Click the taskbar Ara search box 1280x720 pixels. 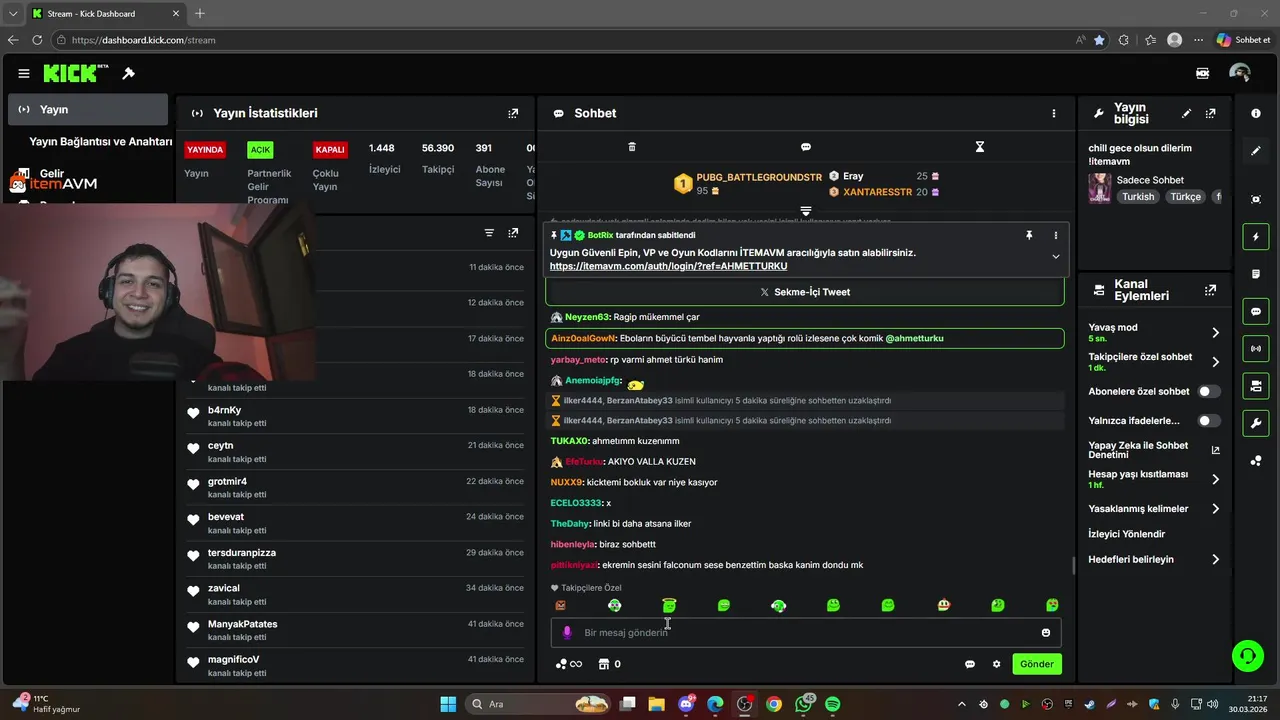(540, 704)
